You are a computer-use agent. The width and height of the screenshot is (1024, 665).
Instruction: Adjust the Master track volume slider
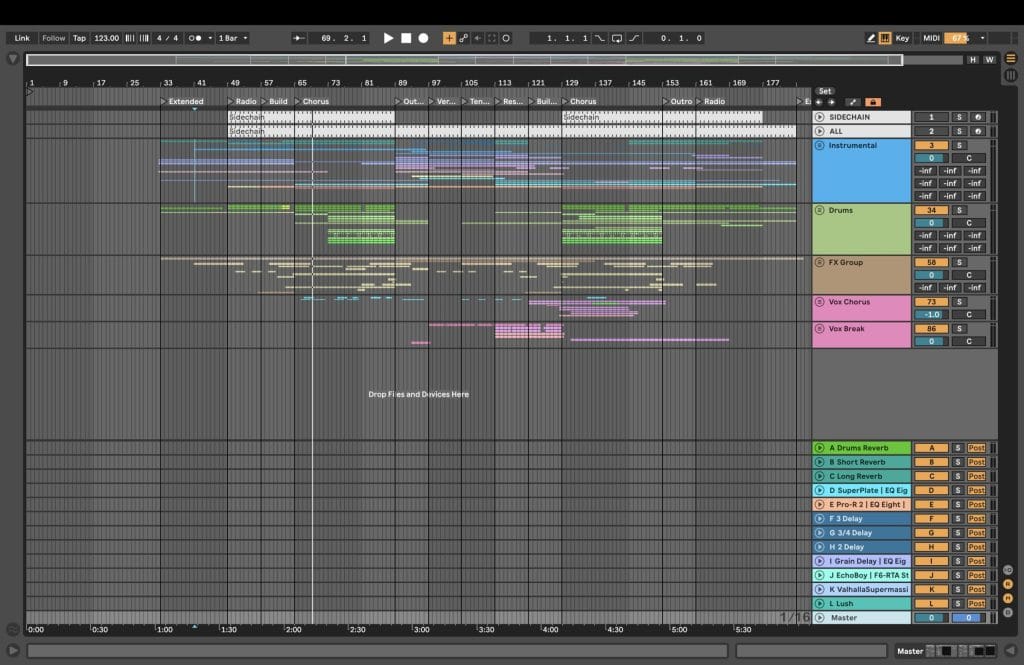pyautogui.click(x=931, y=618)
